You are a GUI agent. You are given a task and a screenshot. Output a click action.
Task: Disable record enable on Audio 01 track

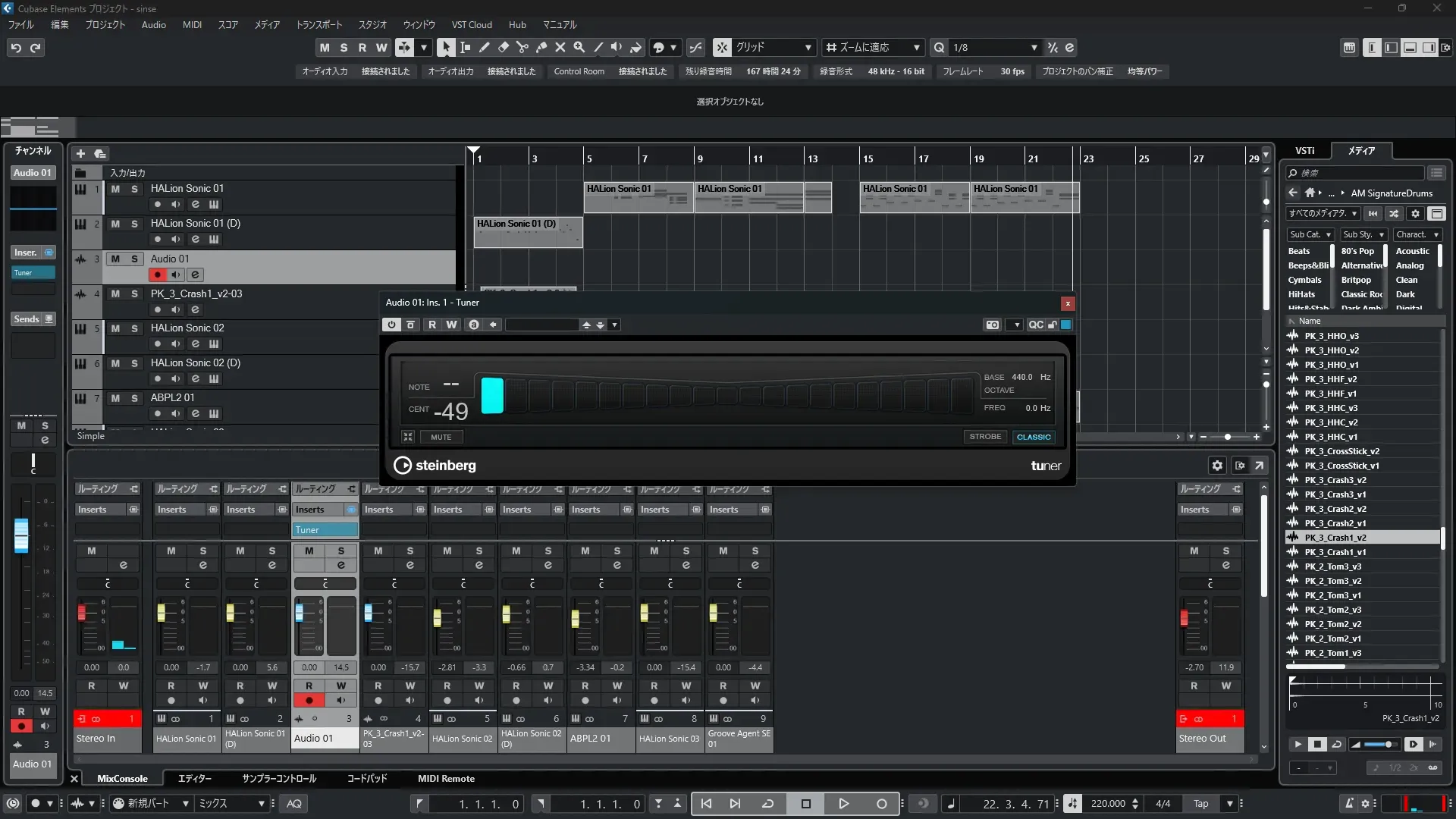(x=158, y=275)
